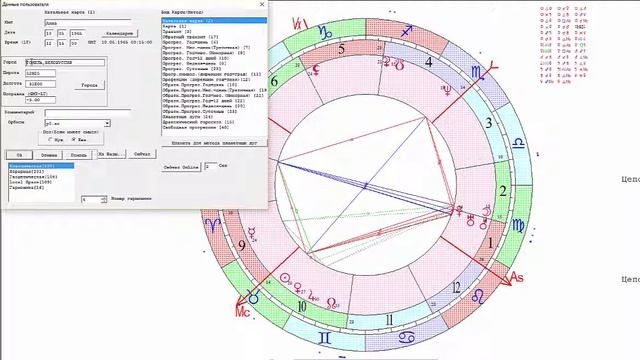Click the Отмена cancel button
Screen dimensions: 640x360
pyautogui.click(x=49, y=155)
